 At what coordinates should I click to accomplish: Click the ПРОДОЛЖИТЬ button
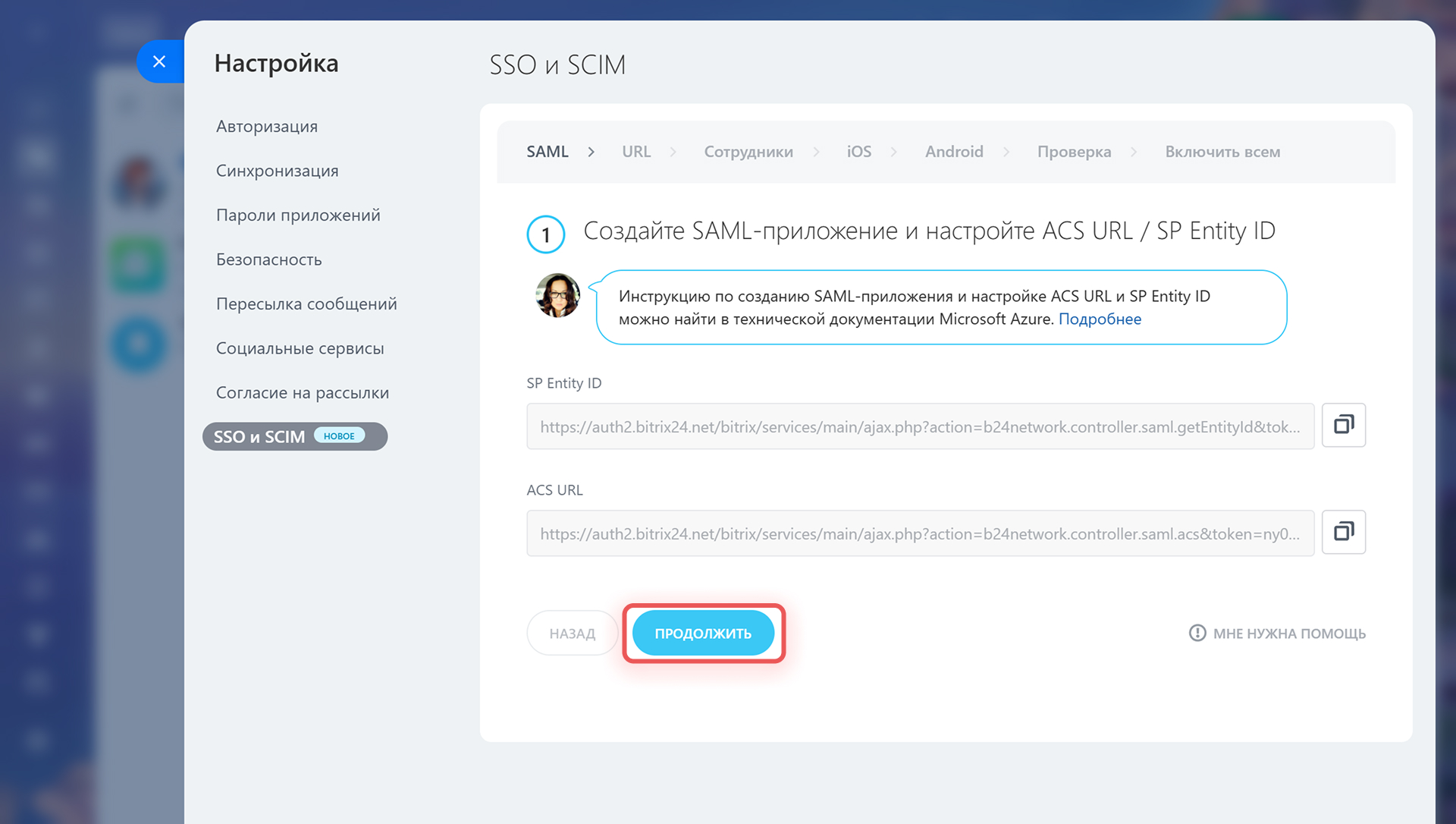coord(703,634)
